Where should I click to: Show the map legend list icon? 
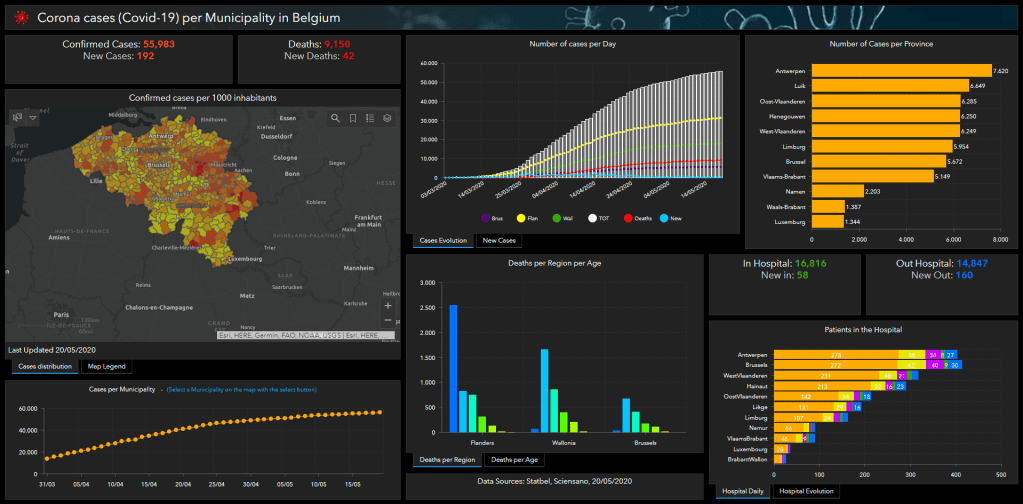pyautogui.click(x=370, y=118)
